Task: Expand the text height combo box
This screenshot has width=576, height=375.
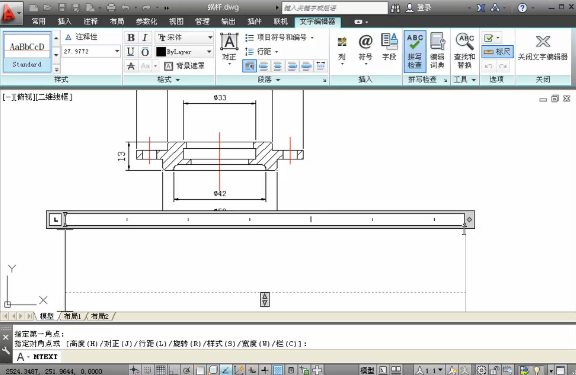Action: pos(117,51)
